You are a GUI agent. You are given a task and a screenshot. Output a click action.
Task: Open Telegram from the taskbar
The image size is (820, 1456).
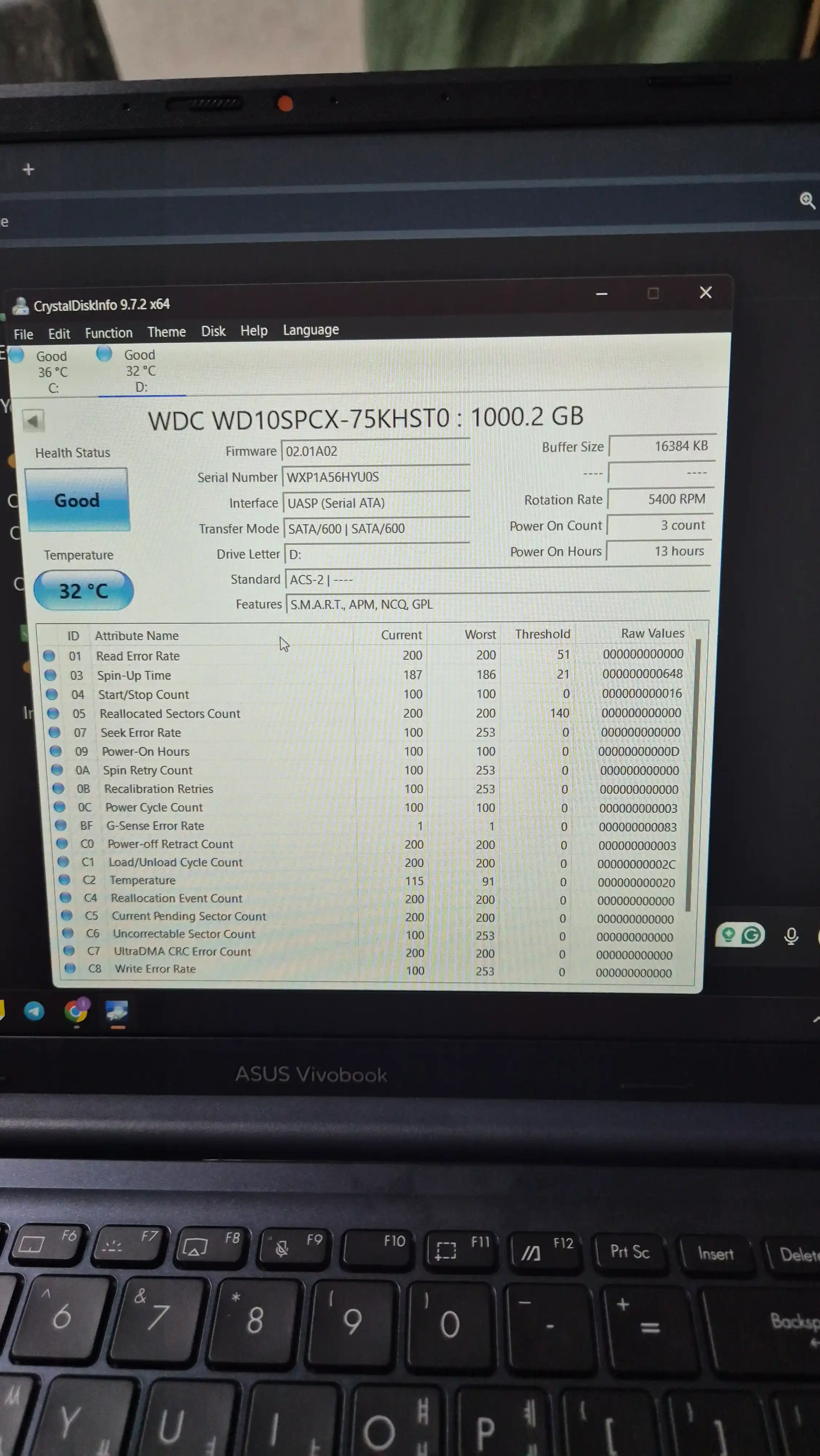[x=34, y=1011]
